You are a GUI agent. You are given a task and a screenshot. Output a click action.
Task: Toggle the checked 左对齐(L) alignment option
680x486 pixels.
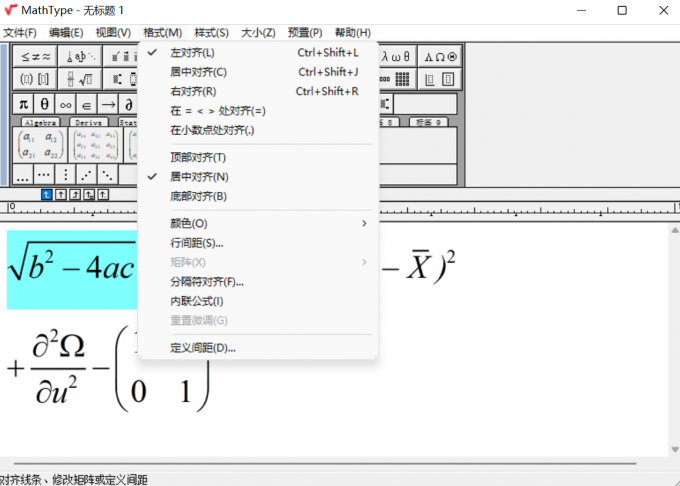click(x=258, y=53)
